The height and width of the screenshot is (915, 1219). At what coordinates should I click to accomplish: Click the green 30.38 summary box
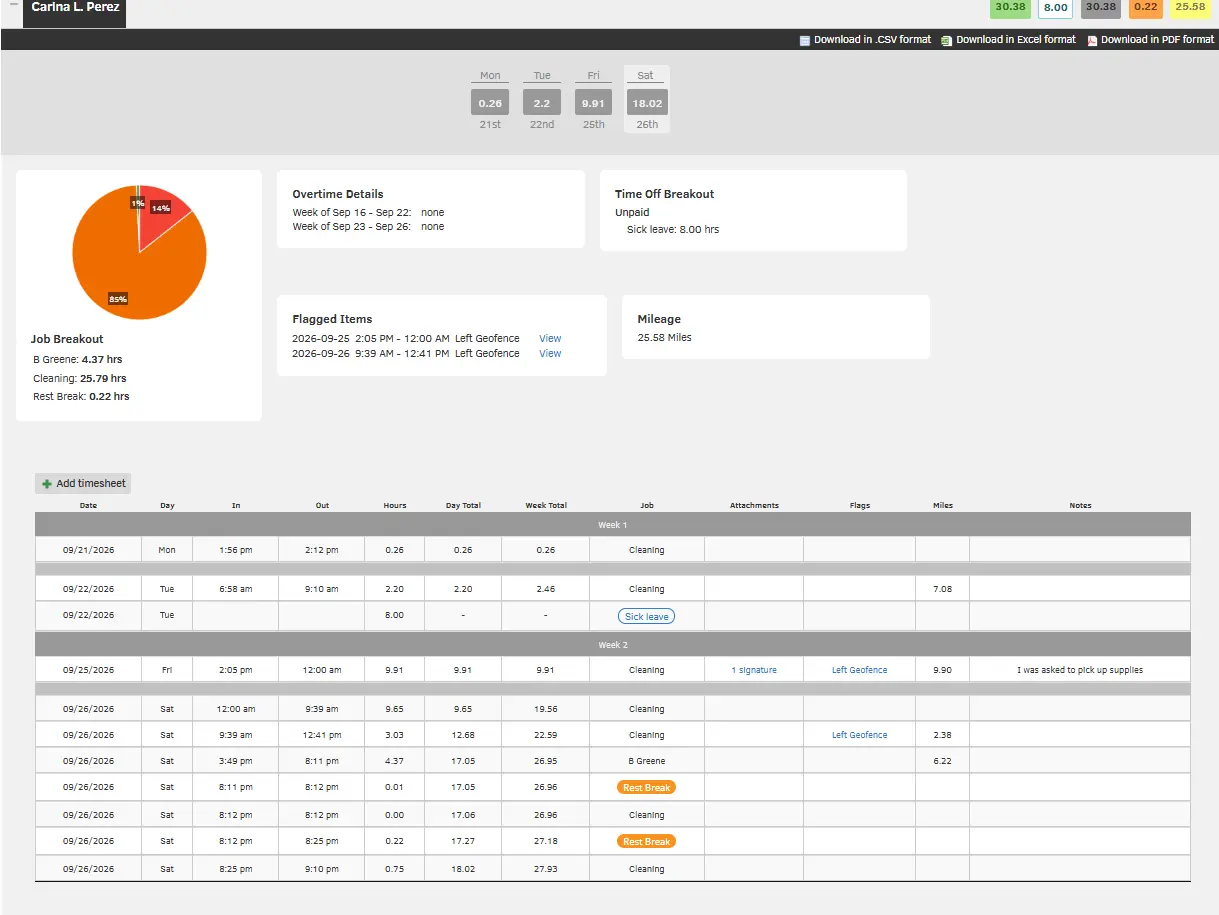tap(1009, 8)
